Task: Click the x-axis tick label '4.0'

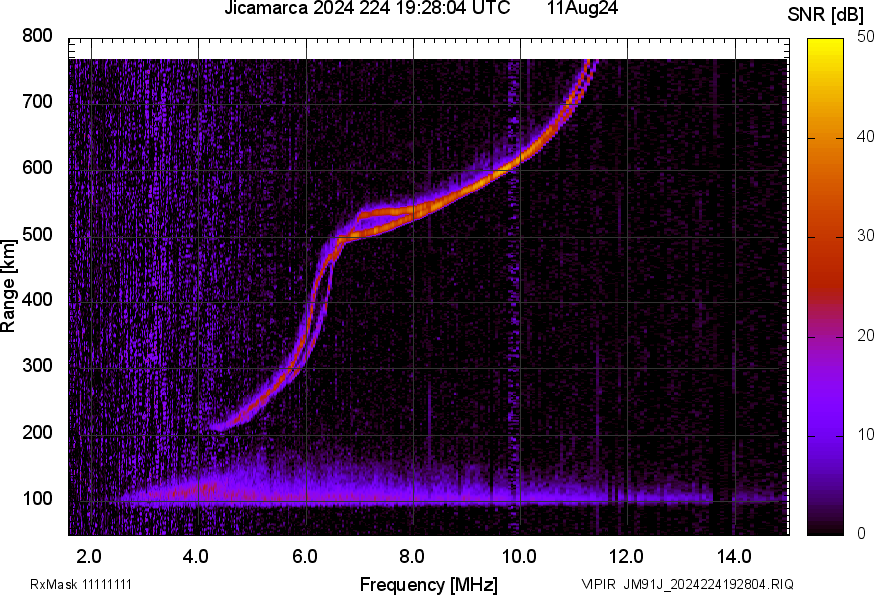Action: [x=196, y=556]
